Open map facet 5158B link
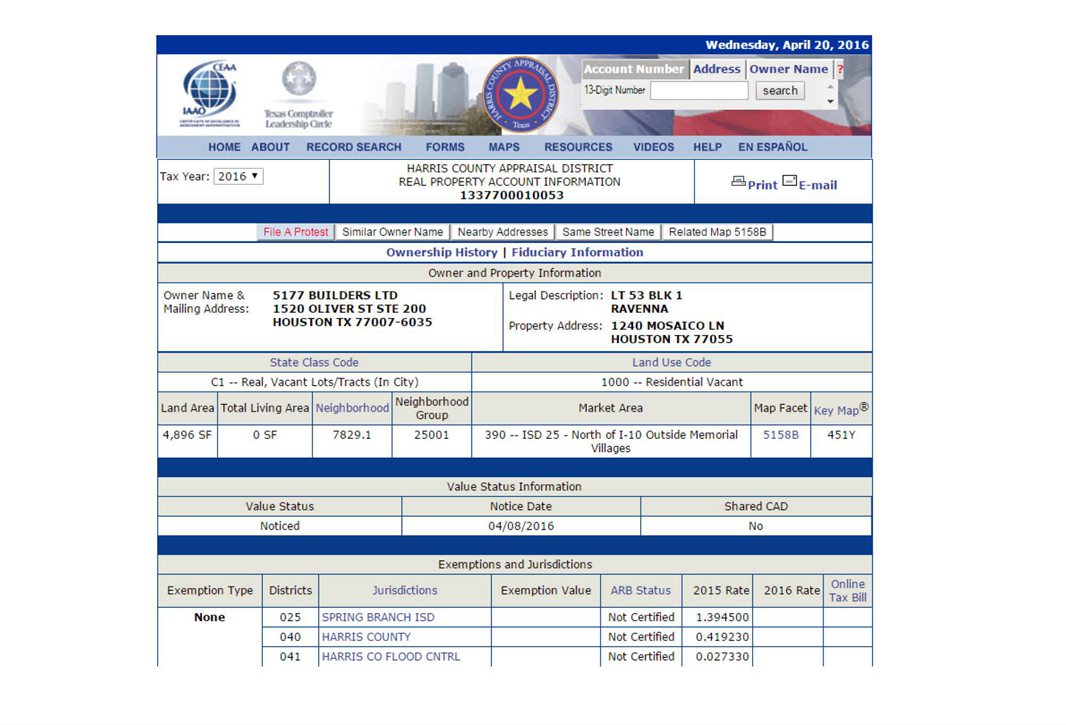This screenshot has height=725, width=1066. tap(780, 435)
